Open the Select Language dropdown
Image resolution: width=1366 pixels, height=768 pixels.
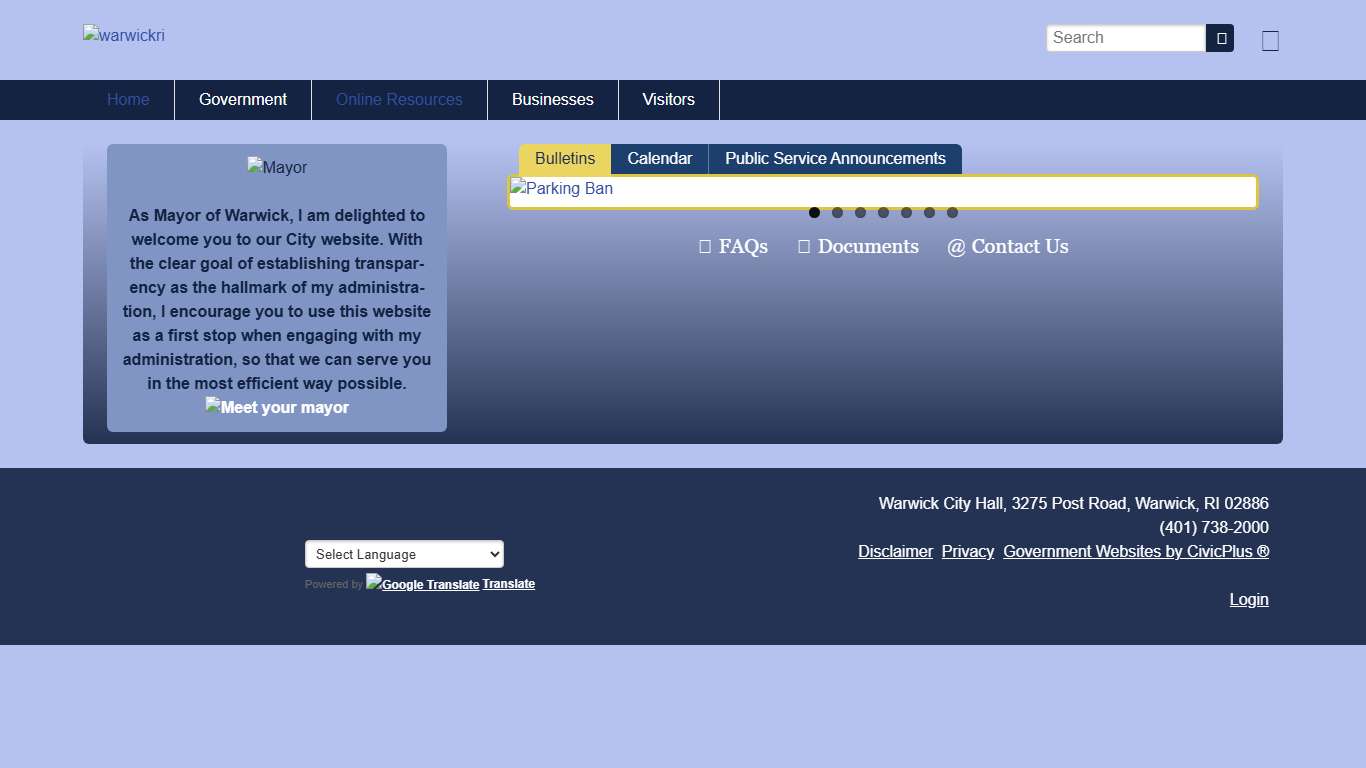tap(404, 554)
